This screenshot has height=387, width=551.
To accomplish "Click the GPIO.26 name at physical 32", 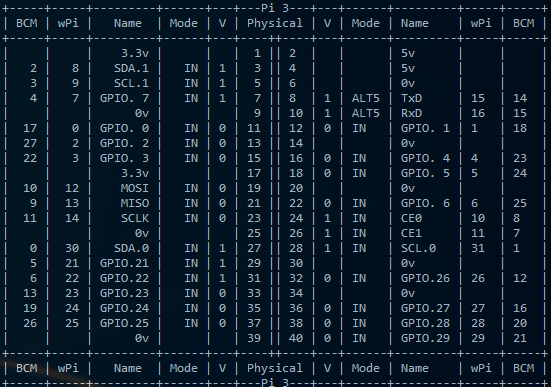I will pos(425,278).
